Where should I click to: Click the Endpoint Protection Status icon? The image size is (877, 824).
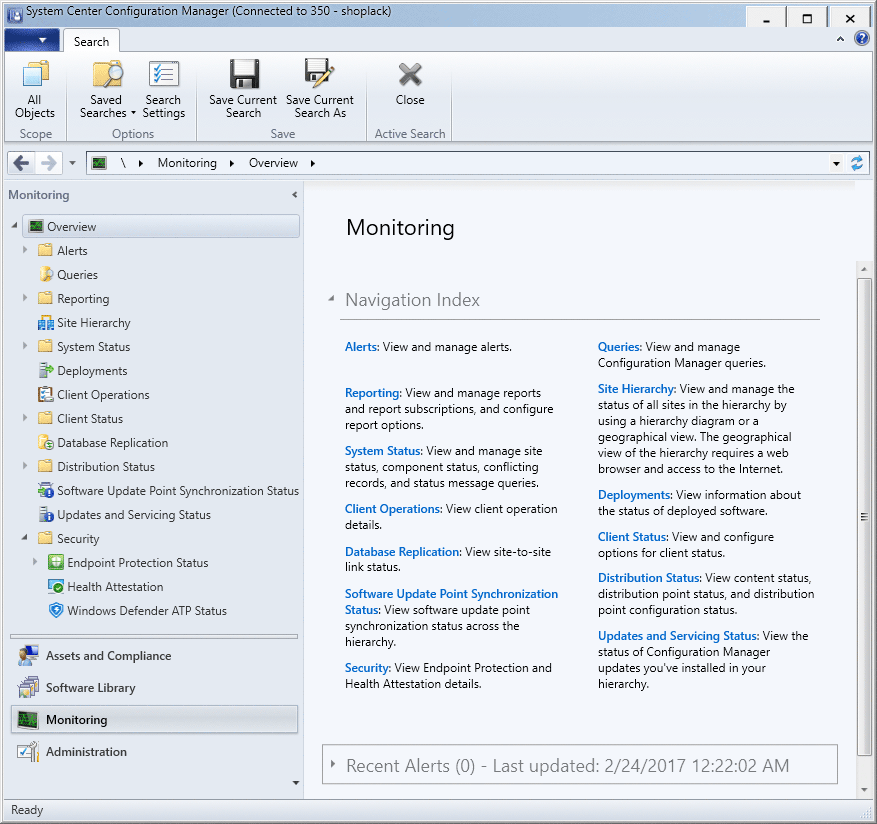tap(55, 562)
